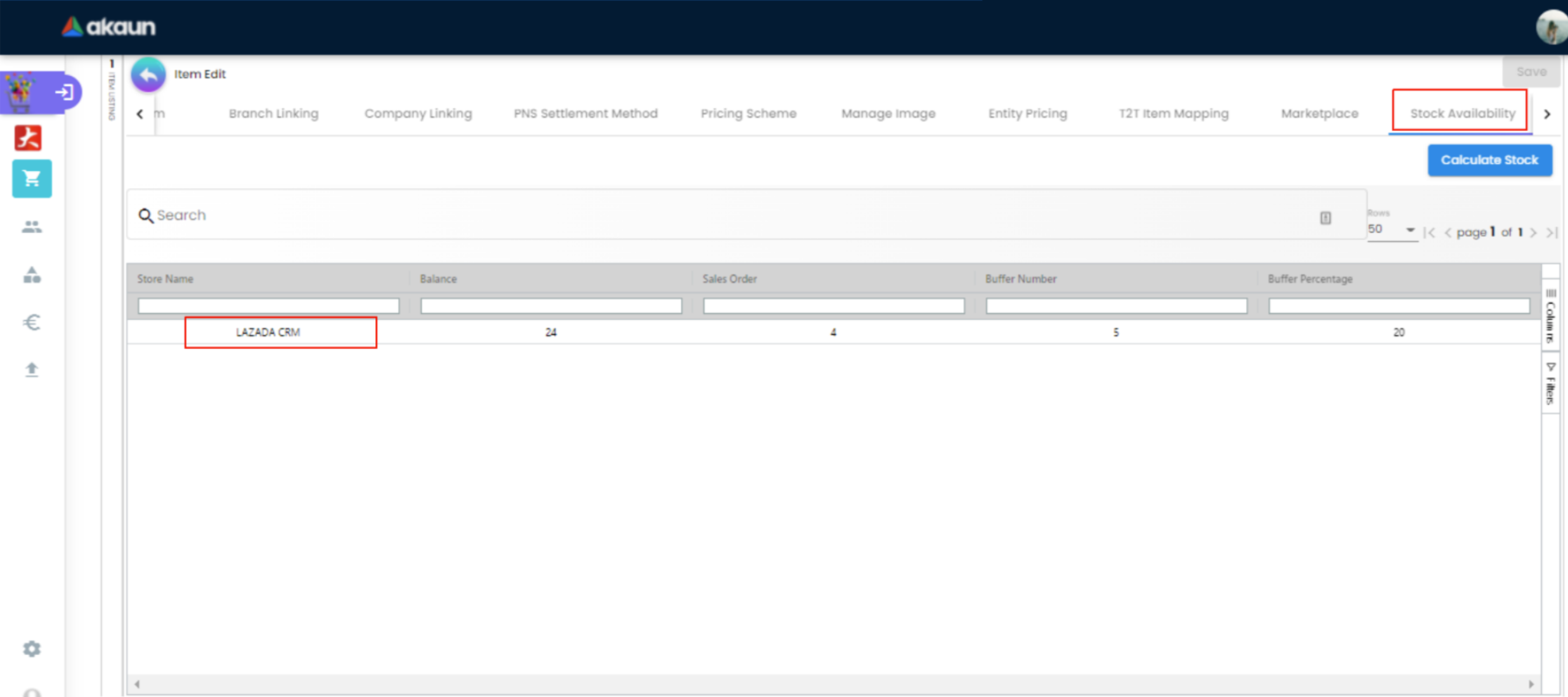Open the people group sidebar icon
This screenshot has width=1568, height=697.
tap(32, 227)
